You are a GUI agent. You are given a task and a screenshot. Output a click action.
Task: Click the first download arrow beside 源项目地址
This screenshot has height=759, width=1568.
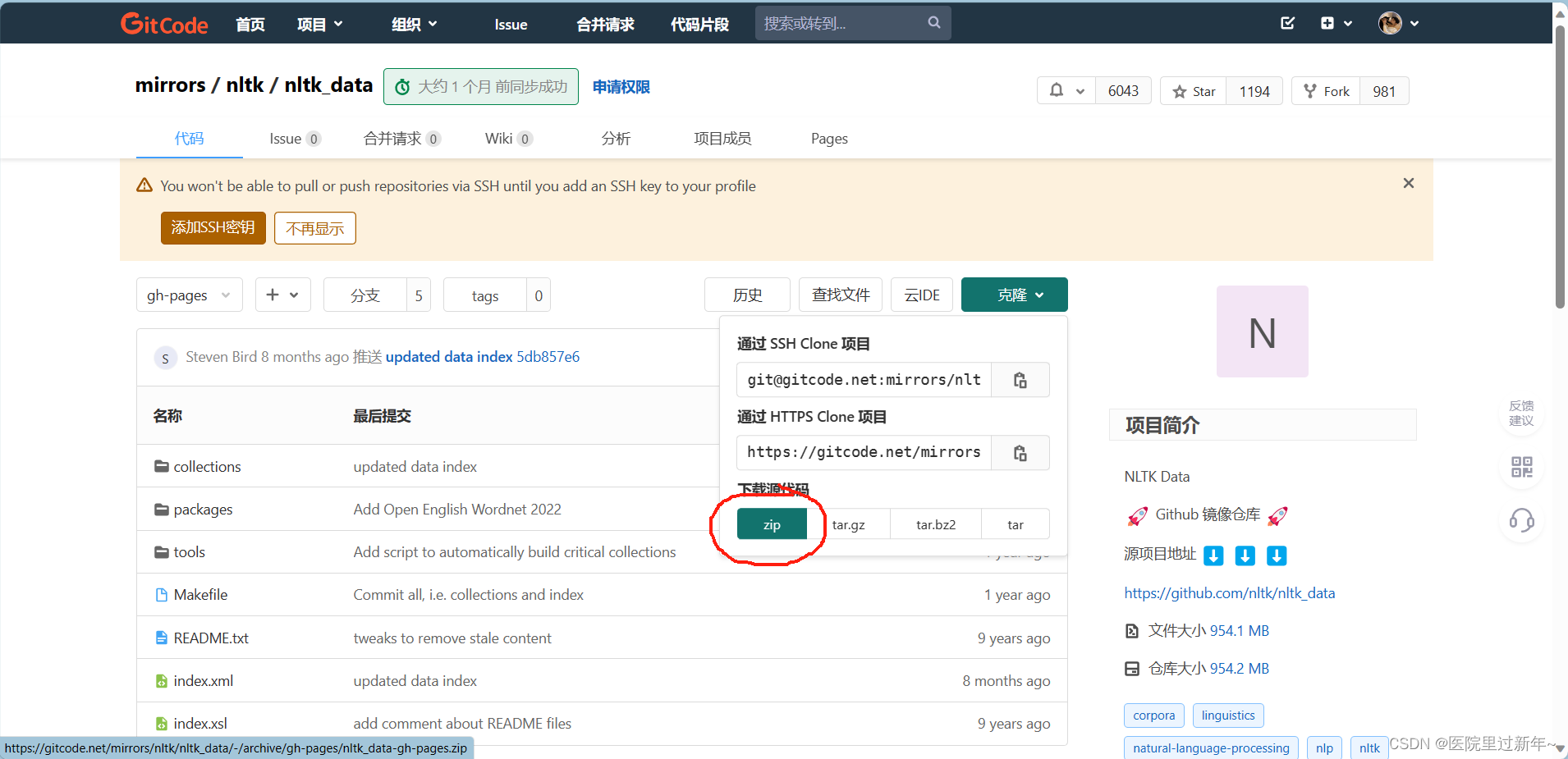tap(1214, 556)
